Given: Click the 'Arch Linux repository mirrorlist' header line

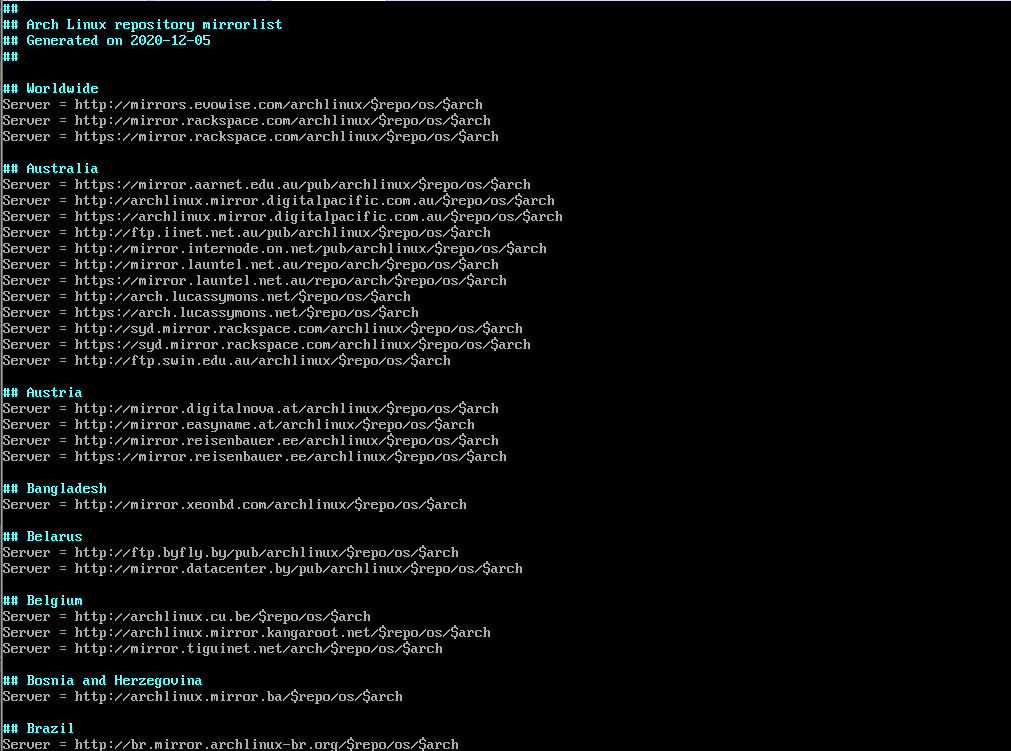Looking at the screenshot, I should pyautogui.click(x=142, y=24).
